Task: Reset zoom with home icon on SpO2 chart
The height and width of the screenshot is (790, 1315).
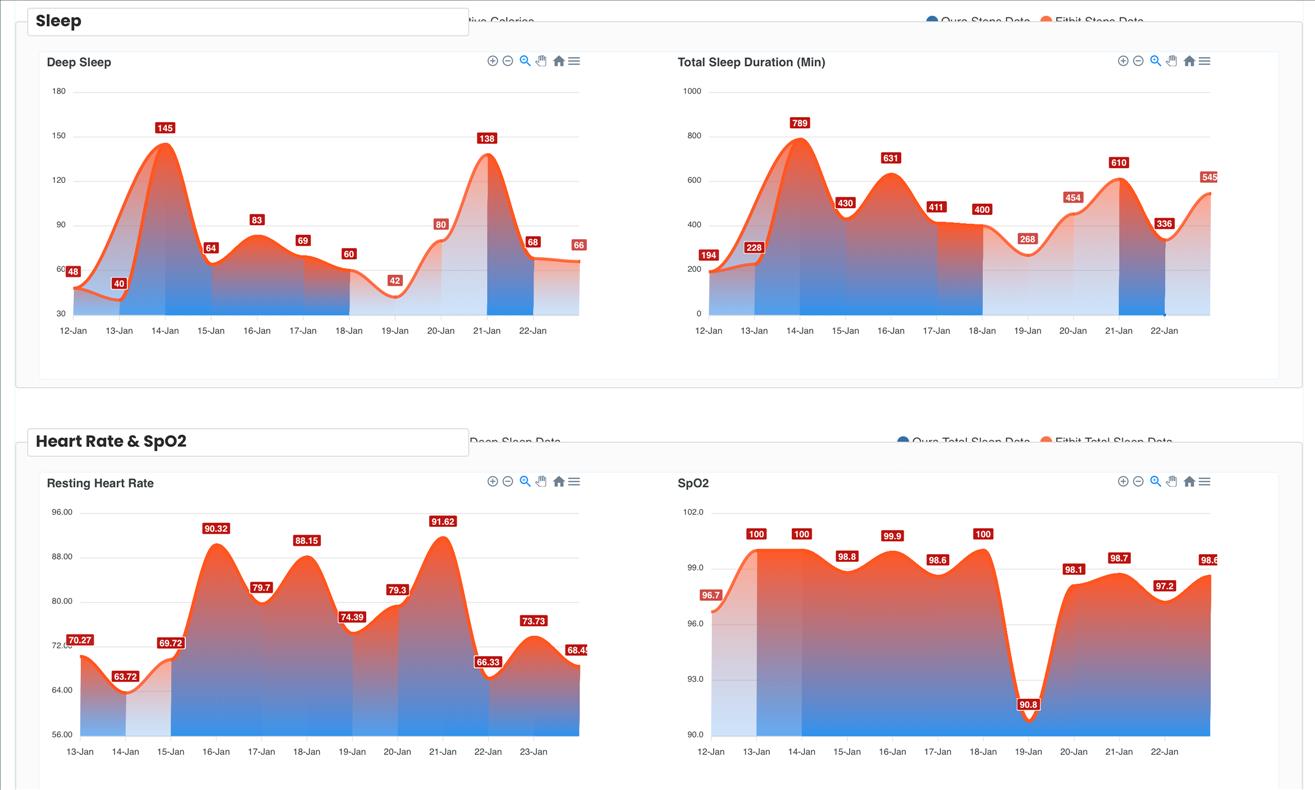Action: point(1189,482)
